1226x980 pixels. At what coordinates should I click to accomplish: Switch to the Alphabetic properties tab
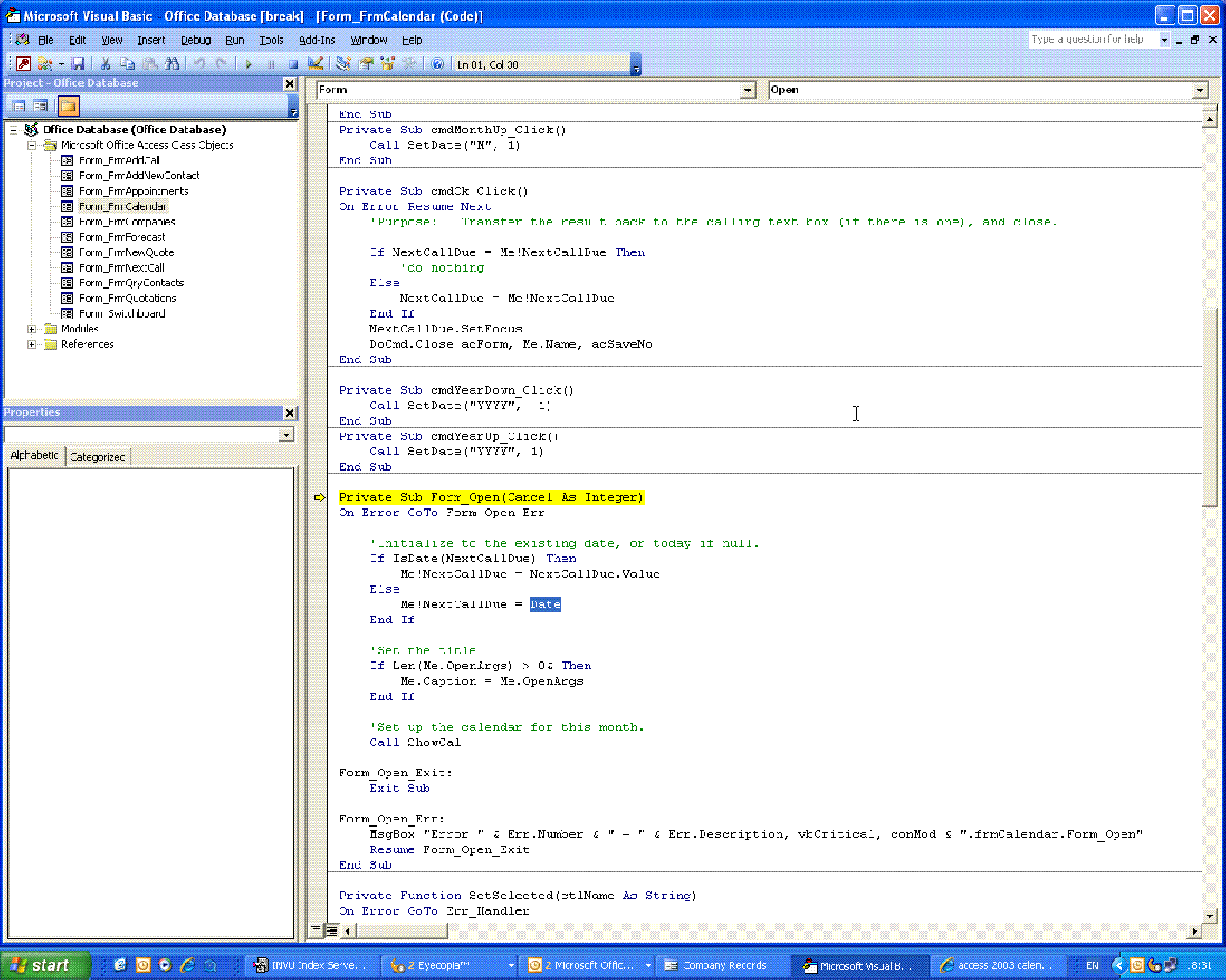(35, 455)
